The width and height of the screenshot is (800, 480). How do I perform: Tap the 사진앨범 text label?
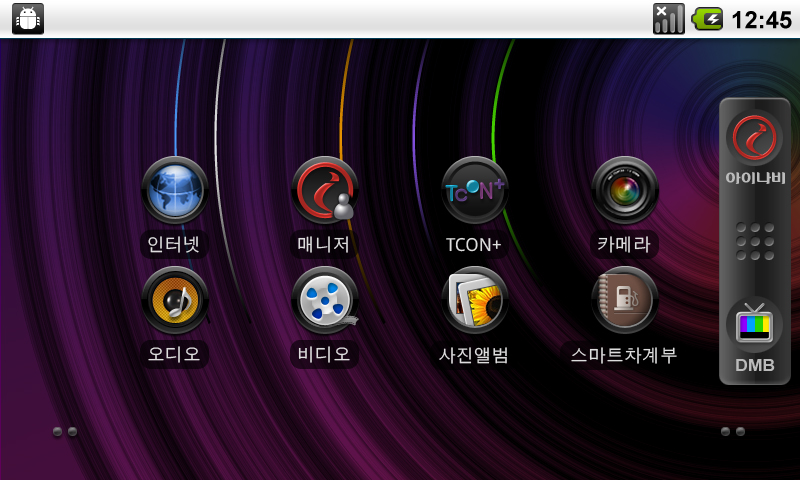pos(474,355)
